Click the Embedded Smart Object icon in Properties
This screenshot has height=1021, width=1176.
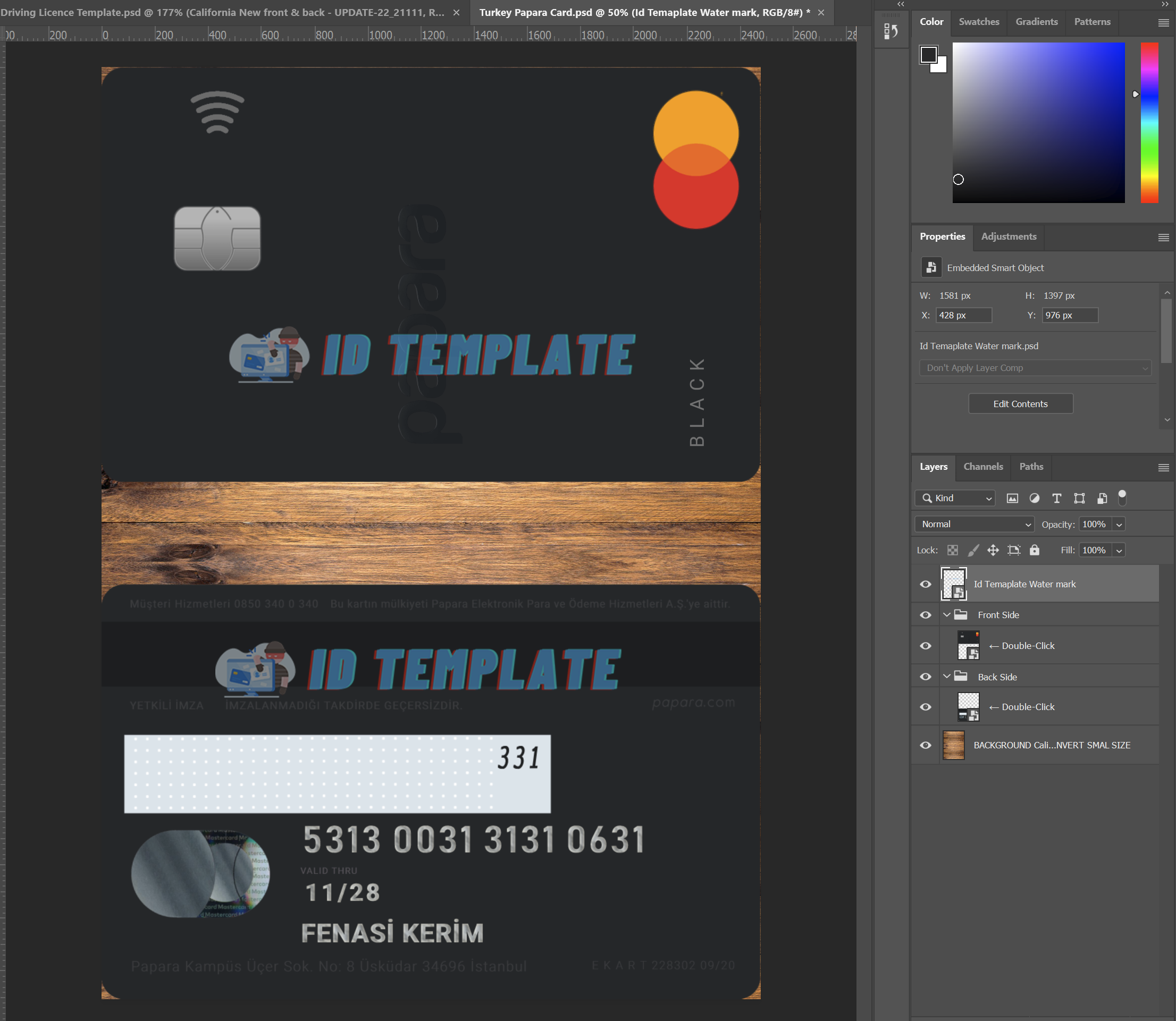pyautogui.click(x=931, y=267)
